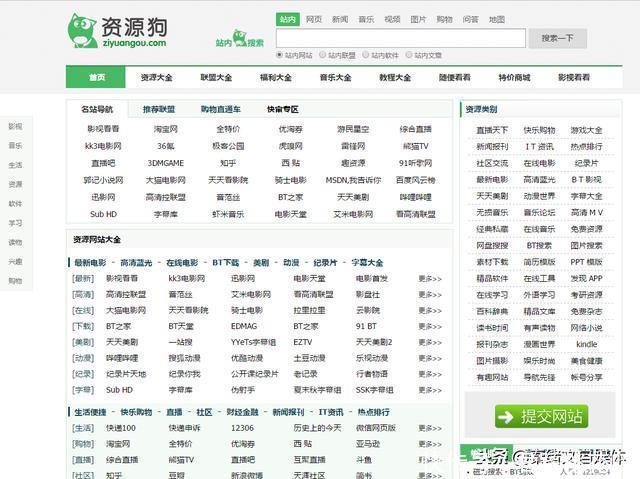The height and width of the screenshot is (479, 640).
Task: Open the MSDN,我告诉你 link
Action: click(x=353, y=180)
